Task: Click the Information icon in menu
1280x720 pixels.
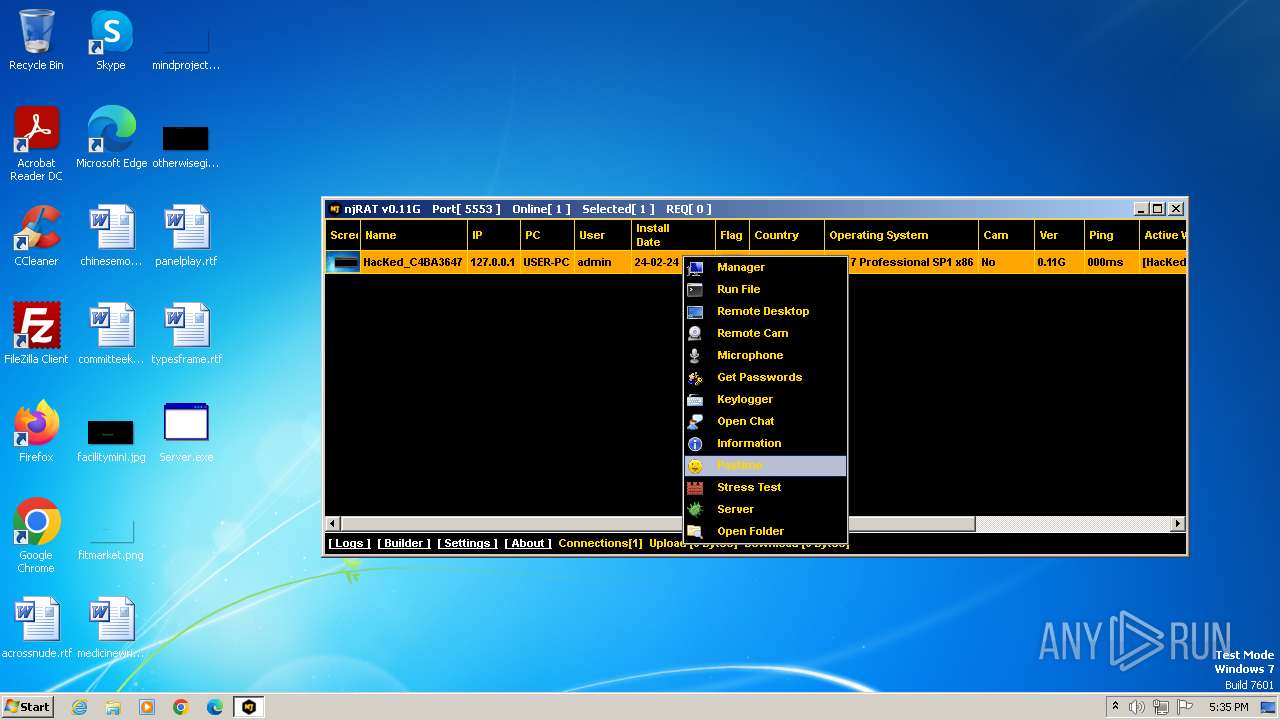Action: click(695, 443)
